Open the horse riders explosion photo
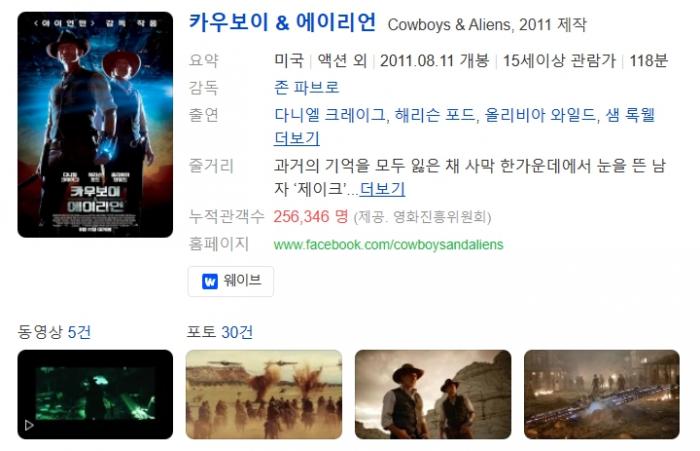This screenshot has width=700, height=451. [x=264, y=394]
